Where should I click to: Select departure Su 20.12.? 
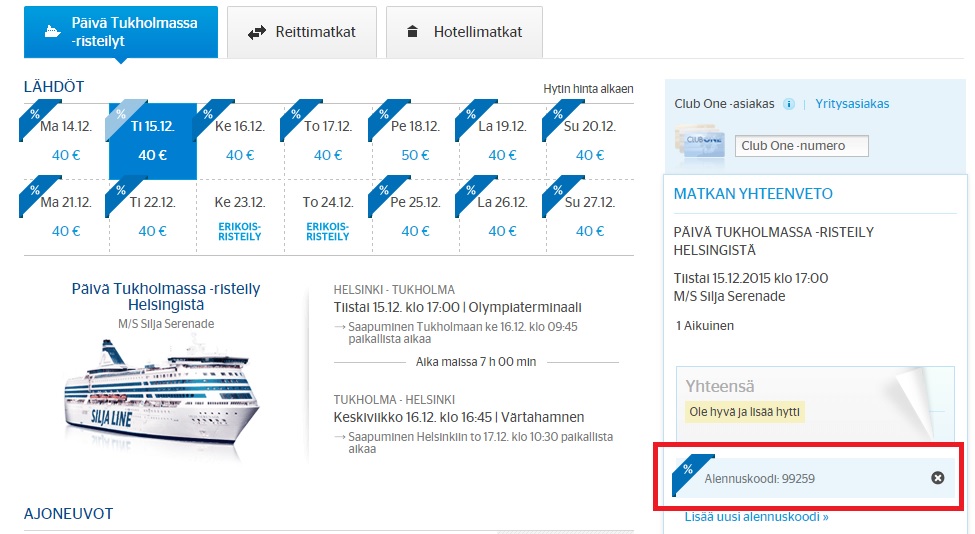(589, 141)
